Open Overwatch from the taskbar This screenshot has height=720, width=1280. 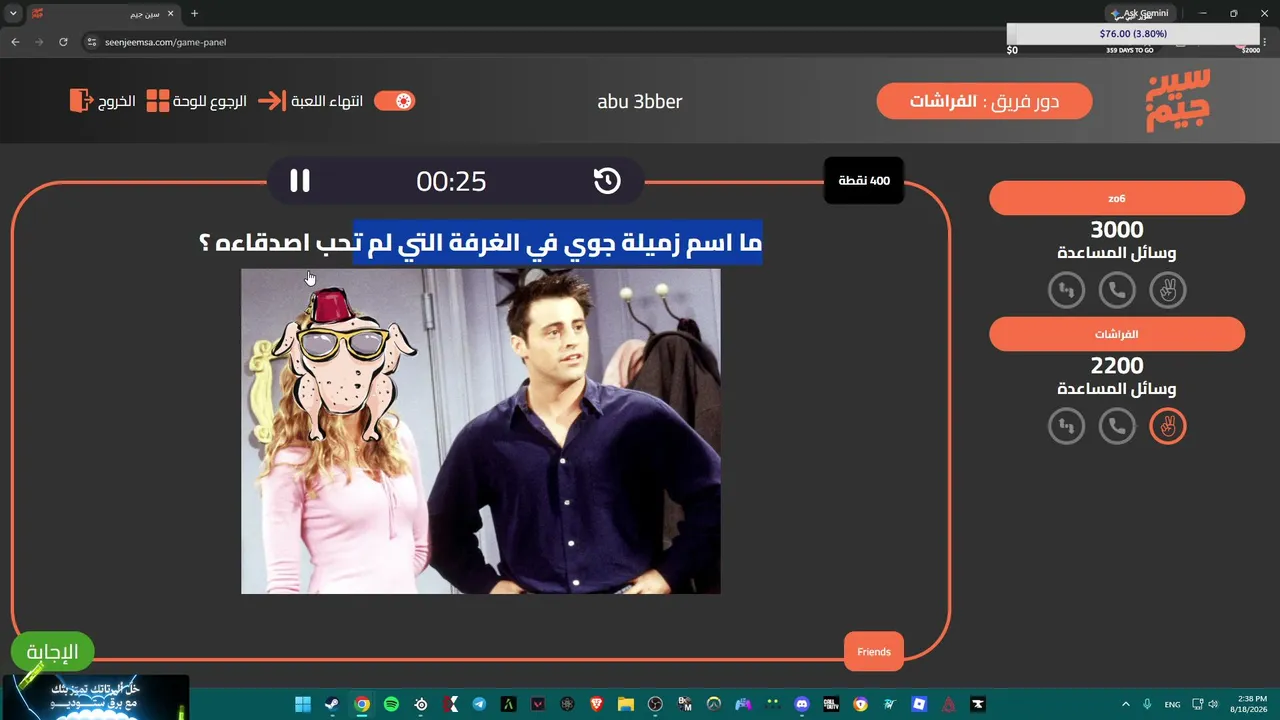coord(714,704)
